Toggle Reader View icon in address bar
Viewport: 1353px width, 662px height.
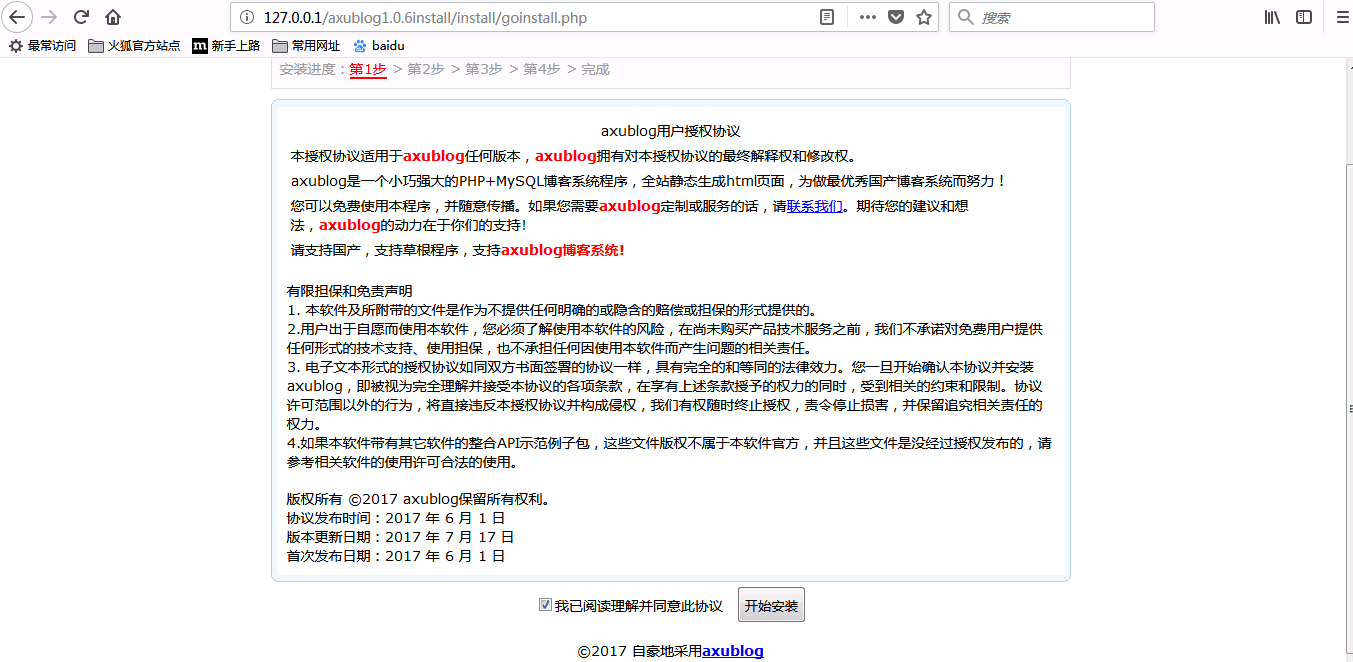(827, 17)
